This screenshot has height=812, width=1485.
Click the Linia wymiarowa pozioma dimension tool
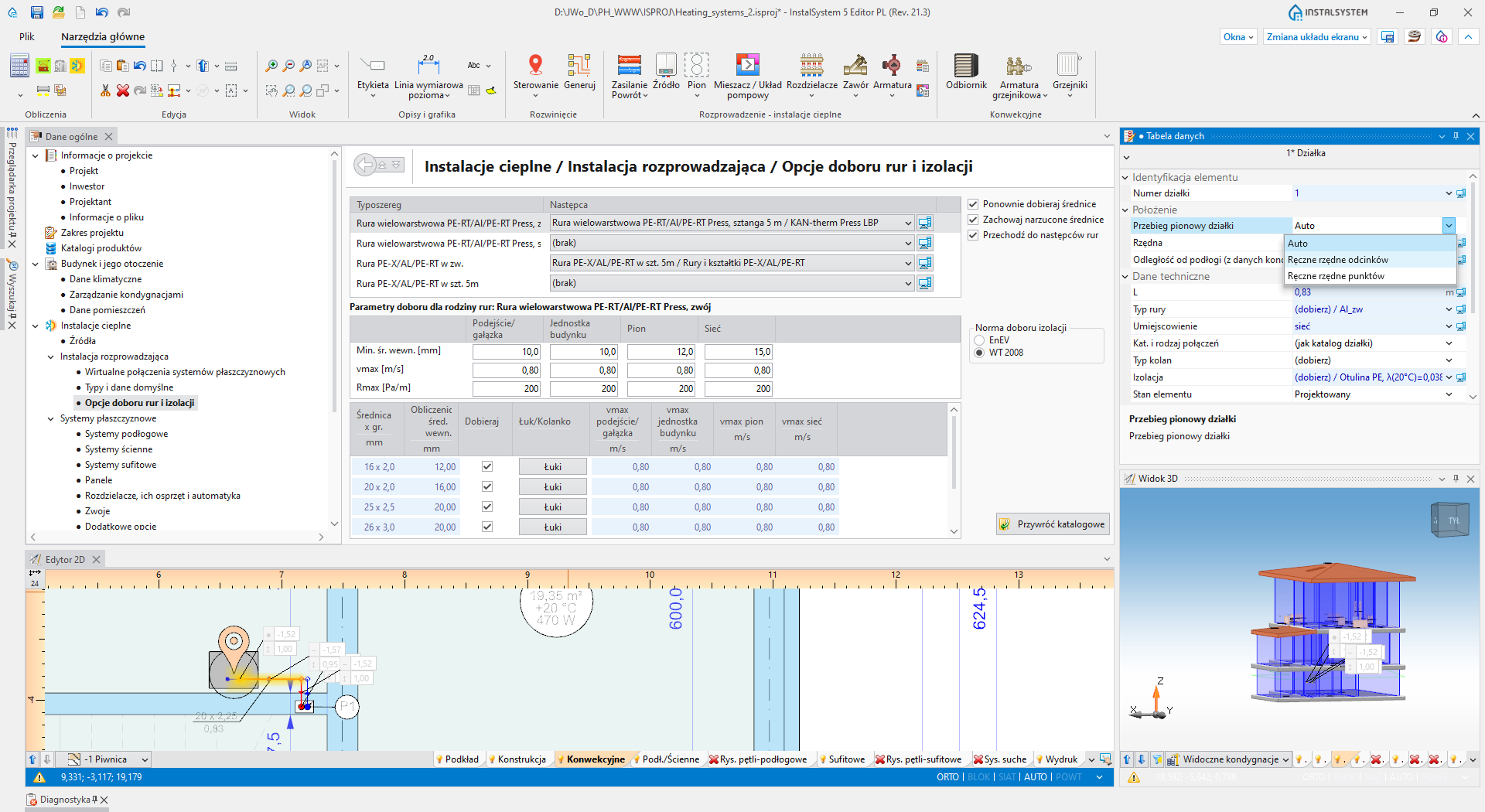click(x=428, y=77)
